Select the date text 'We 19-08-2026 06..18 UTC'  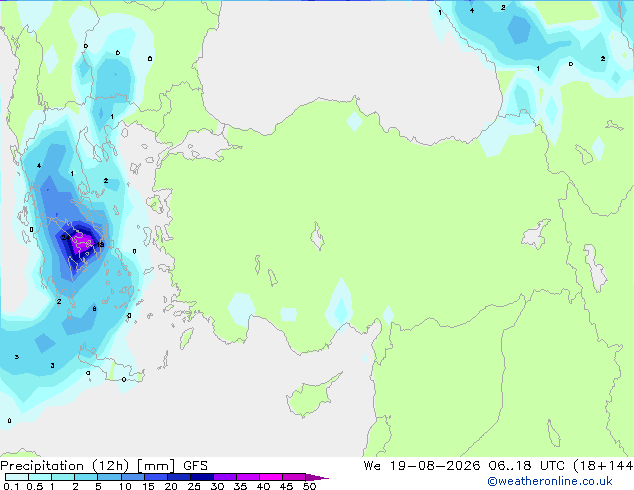pos(464,466)
